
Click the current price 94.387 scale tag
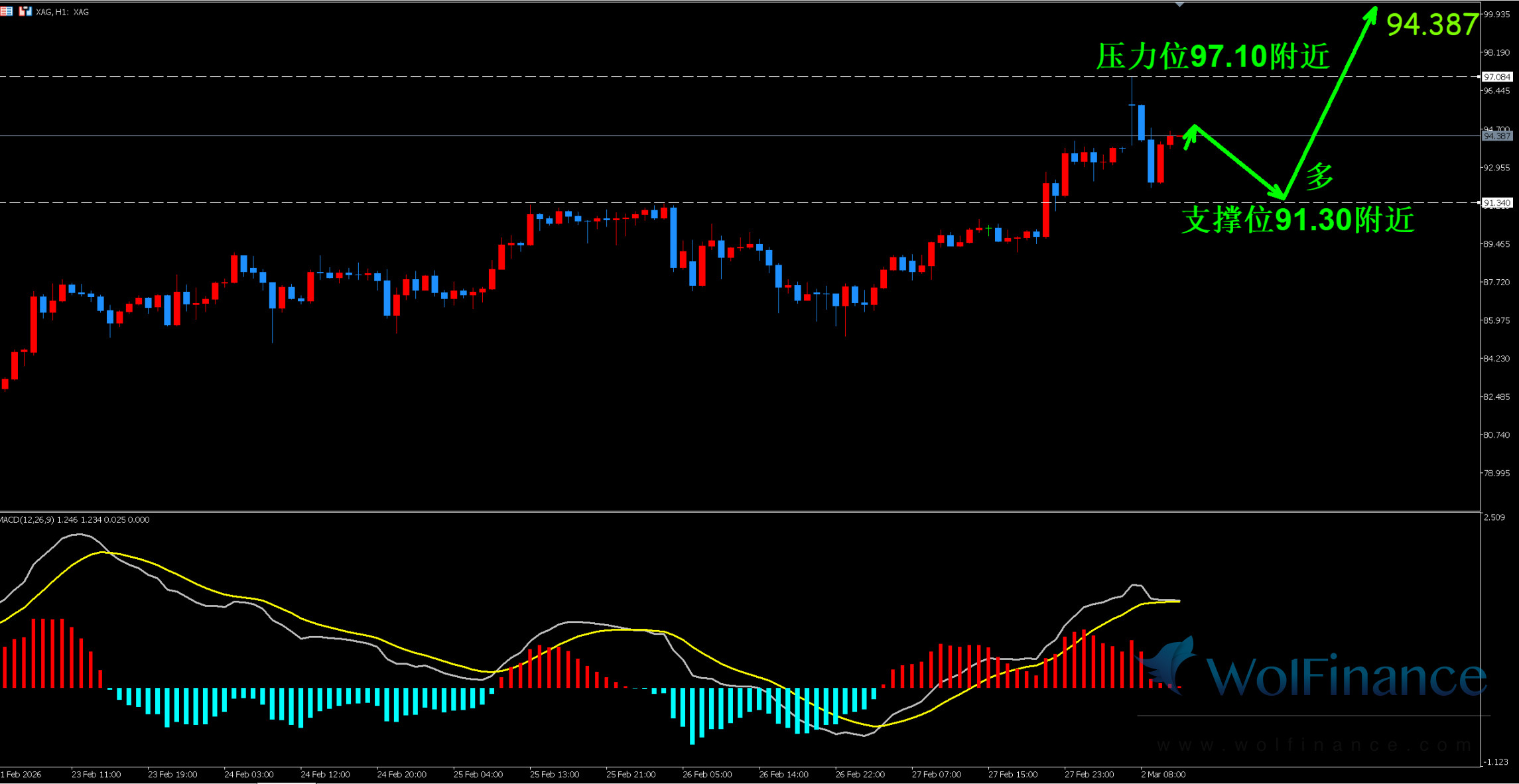1496,136
